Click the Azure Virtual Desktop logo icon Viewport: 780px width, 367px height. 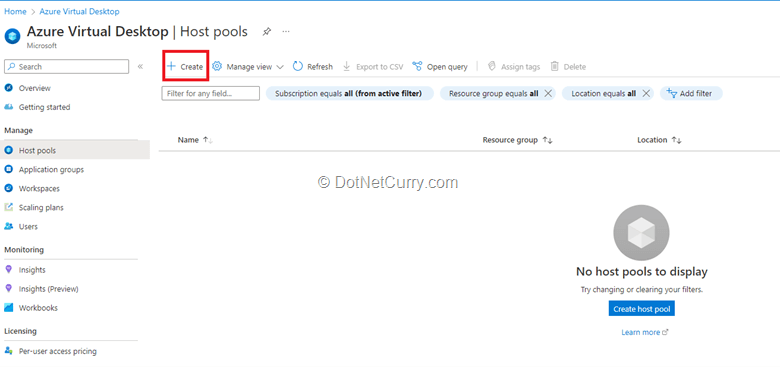pyautogui.click(x=12, y=36)
